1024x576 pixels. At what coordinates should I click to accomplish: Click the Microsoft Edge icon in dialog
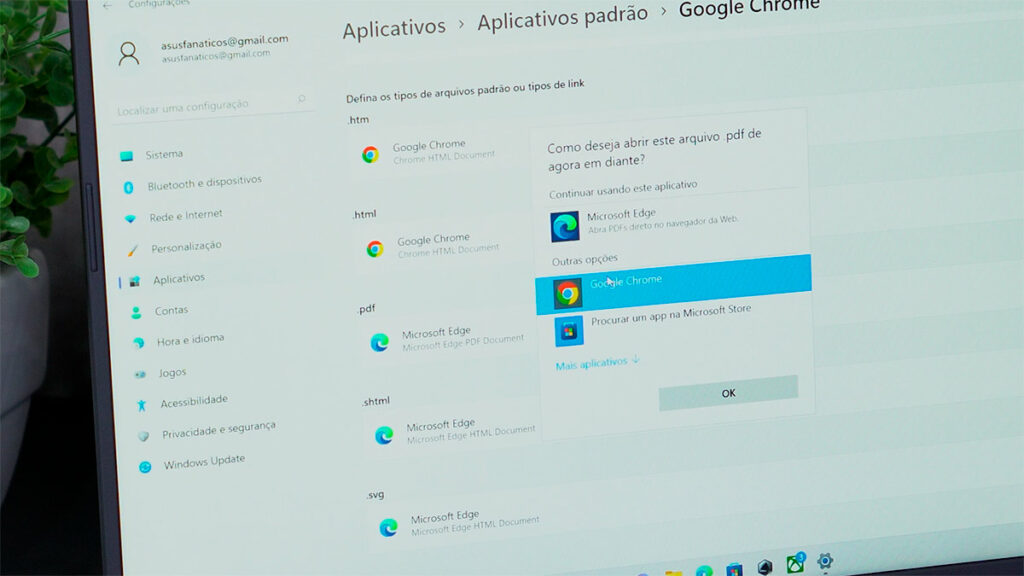[564, 226]
